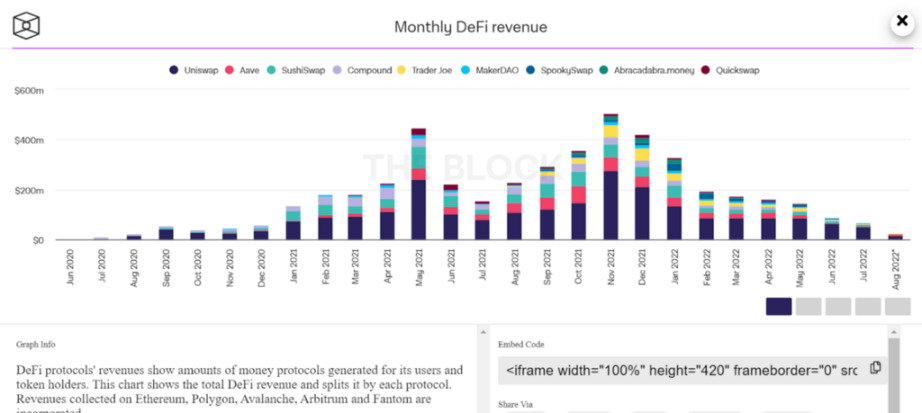922x413 pixels.
Task: Click the Jan 2022 stacked bar
Action: tap(674, 199)
